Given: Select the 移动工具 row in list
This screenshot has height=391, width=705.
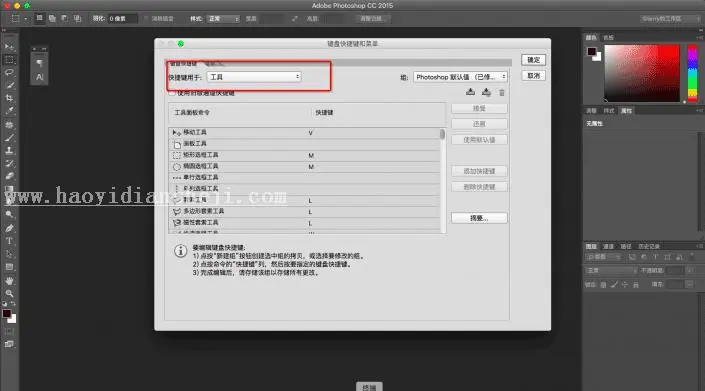Looking at the screenshot, I should point(304,133).
